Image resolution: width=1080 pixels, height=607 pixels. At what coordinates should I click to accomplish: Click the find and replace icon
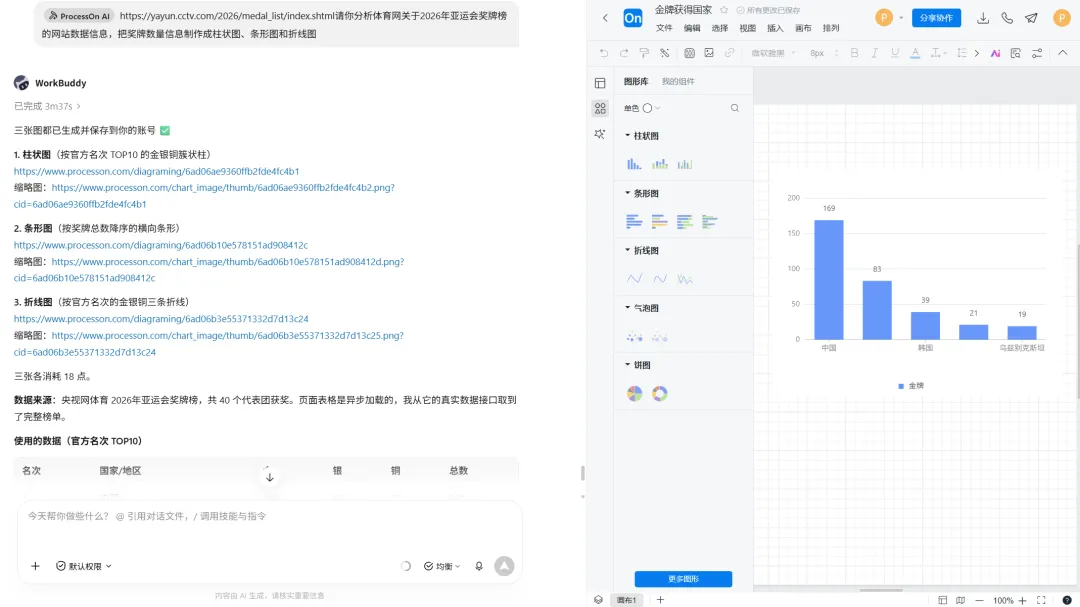[1015, 53]
